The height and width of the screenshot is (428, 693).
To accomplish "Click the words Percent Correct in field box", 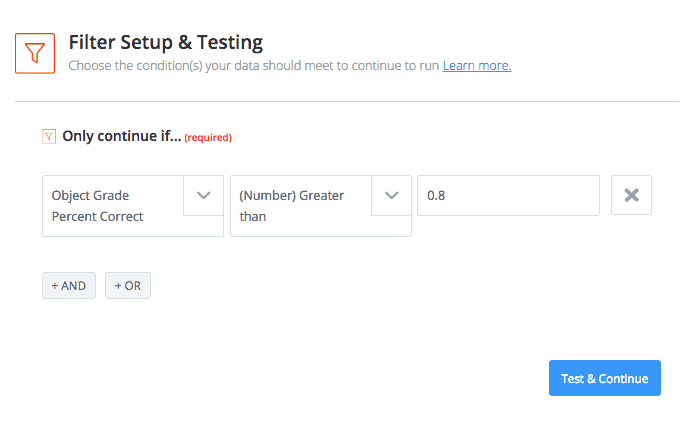I will click(x=98, y=216).
